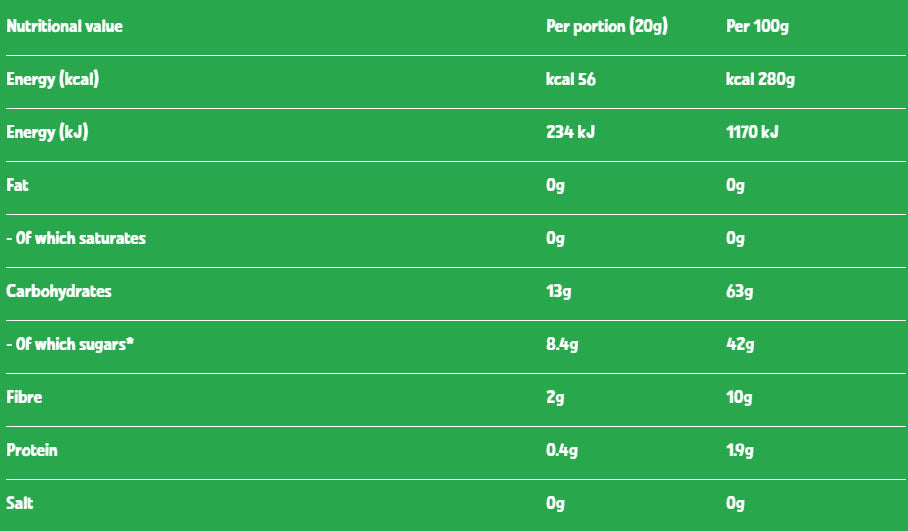Click the '10g' fibre per 100g value
Screen dimensions: 908x531
[x=739, y=398]
